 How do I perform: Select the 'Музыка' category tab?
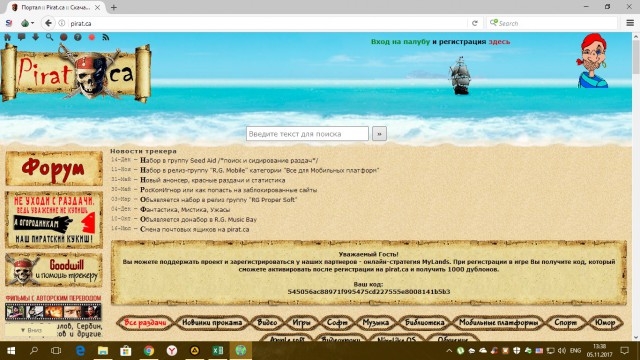376,322
